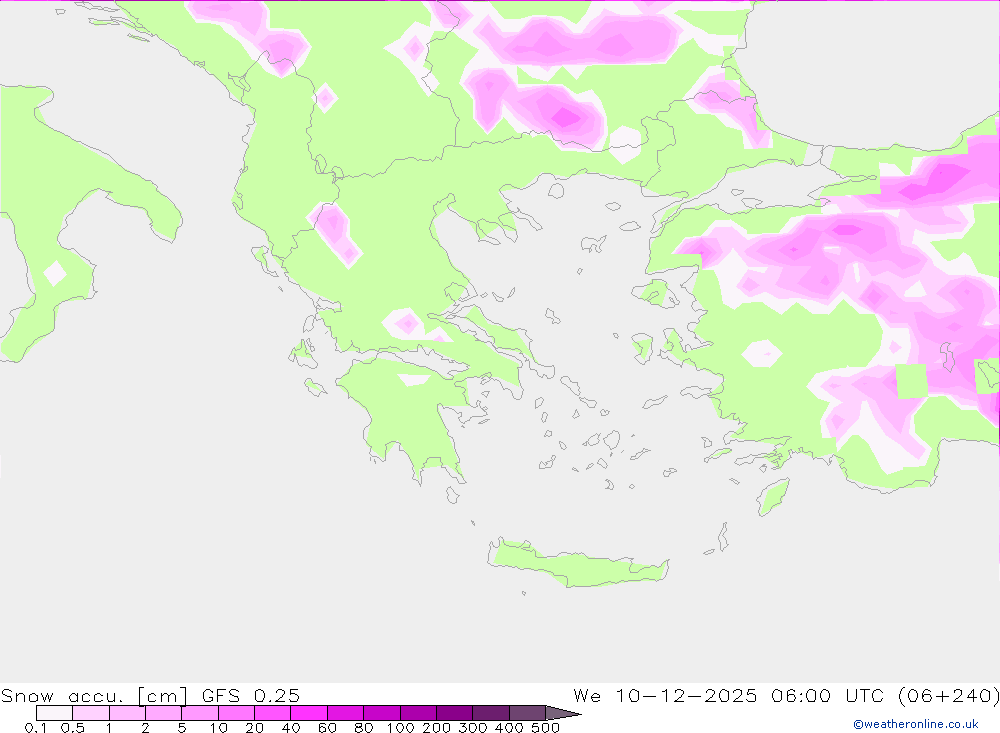Click the legend arrow tip above 500 cm
The image size is (1000, 733).
tap(564, 713)
